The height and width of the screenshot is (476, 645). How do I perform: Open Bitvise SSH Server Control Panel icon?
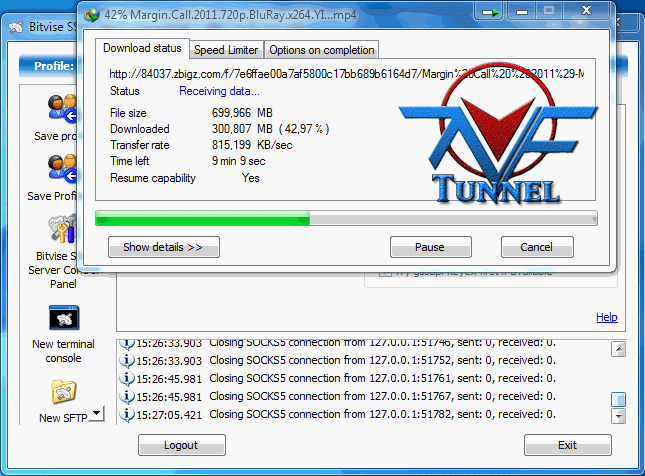tap(63, 229)
